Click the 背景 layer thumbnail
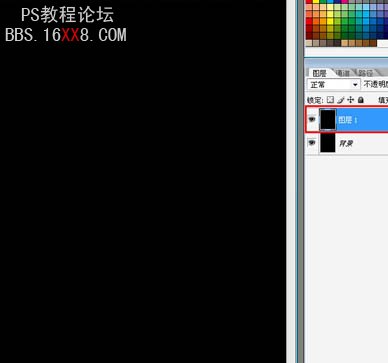 (328, 143)
